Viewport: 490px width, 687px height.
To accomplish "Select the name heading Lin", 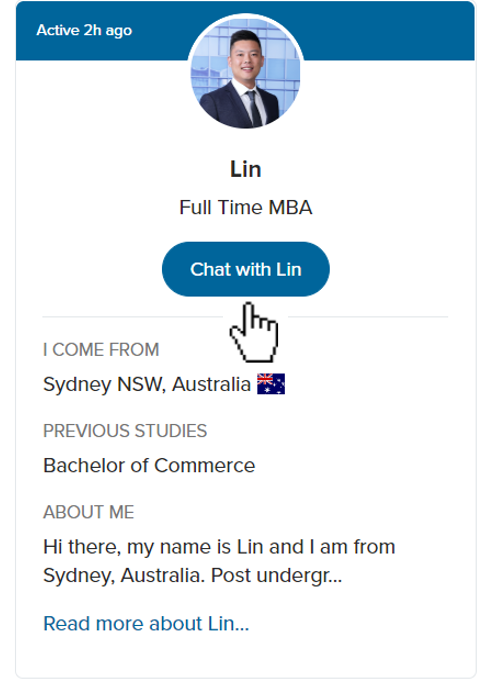I will (x=245, y=169).
